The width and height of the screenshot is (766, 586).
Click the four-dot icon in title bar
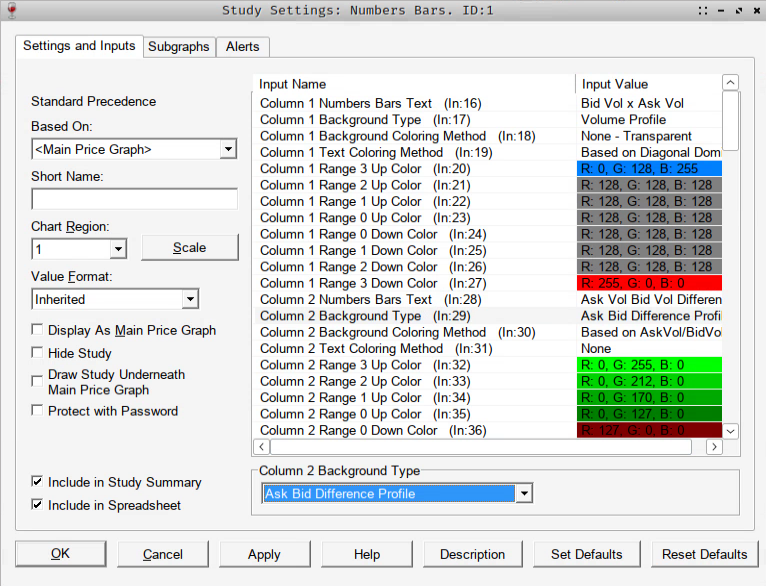point(703,11)
